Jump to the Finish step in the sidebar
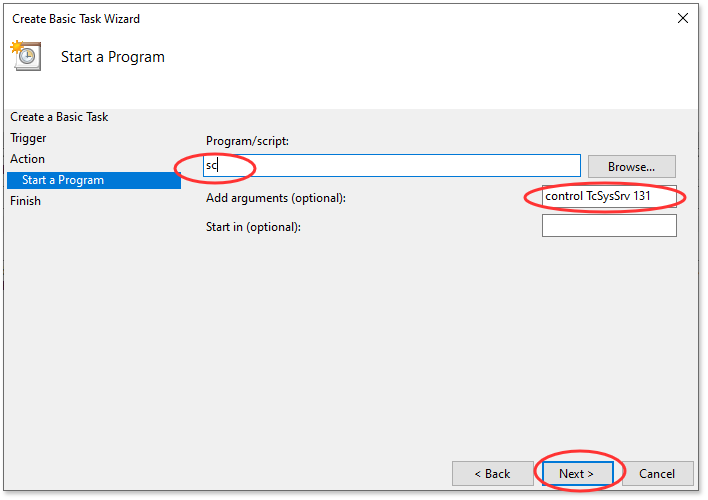708x500 pixels. tap(26, 201)
